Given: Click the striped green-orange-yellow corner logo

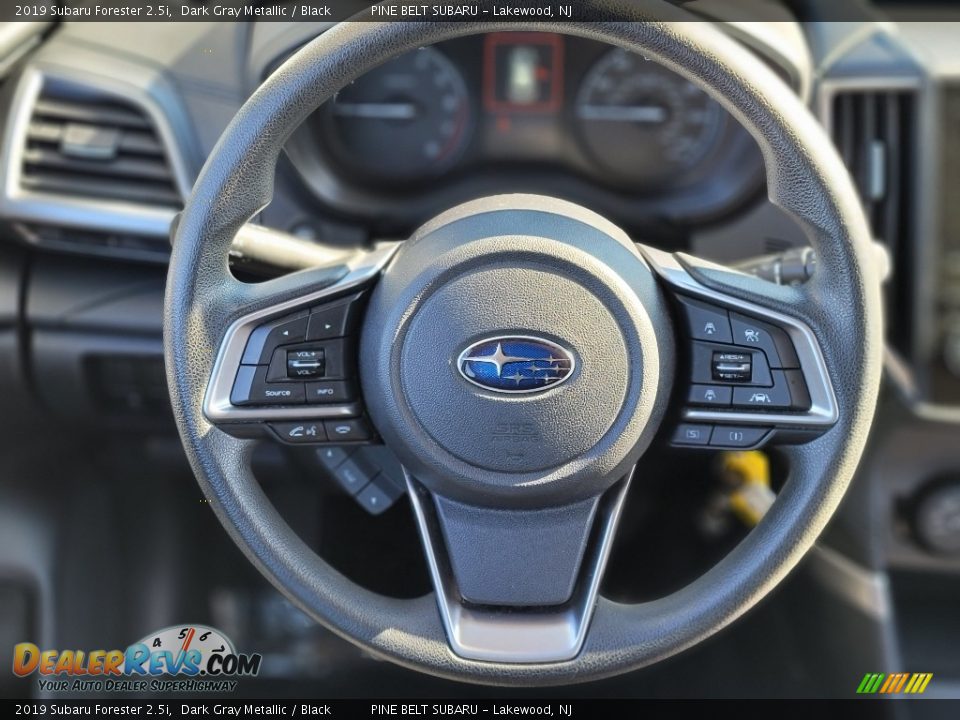Looking at the screenshot, I should point(894,683).
